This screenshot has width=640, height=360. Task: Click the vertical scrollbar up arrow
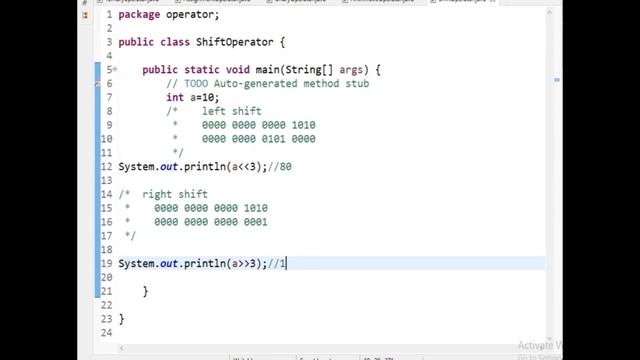549,13
